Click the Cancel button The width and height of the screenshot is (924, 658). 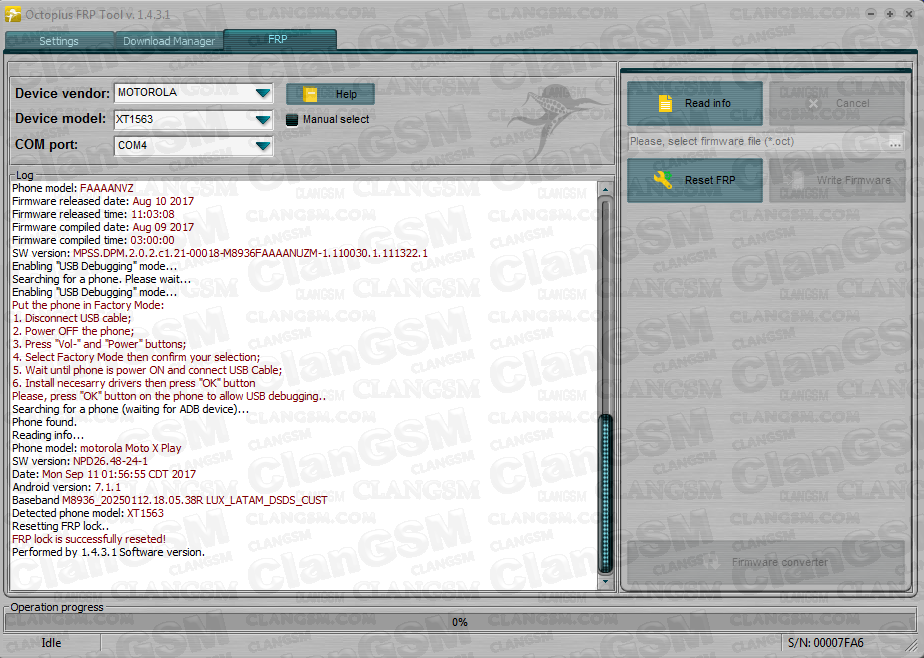pyautogui.click(x=837, y=103)
